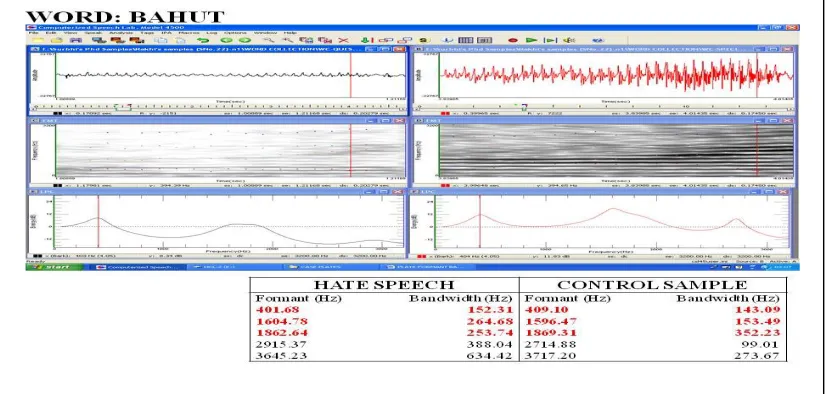Click the red cursor in left waveform

coord(350,75)
